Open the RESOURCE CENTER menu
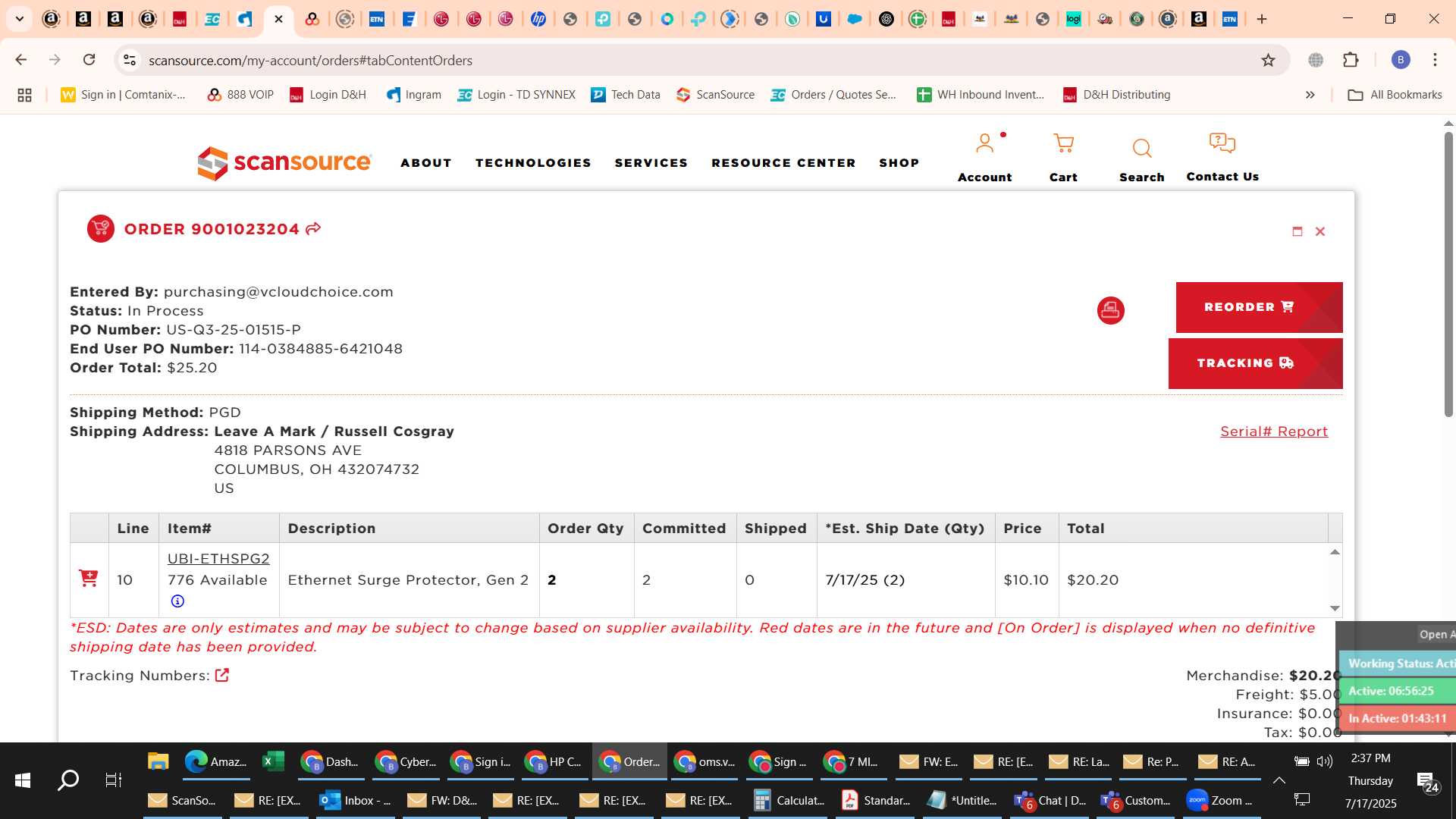This screenshot has width=1456, height=819. [783, 163]
